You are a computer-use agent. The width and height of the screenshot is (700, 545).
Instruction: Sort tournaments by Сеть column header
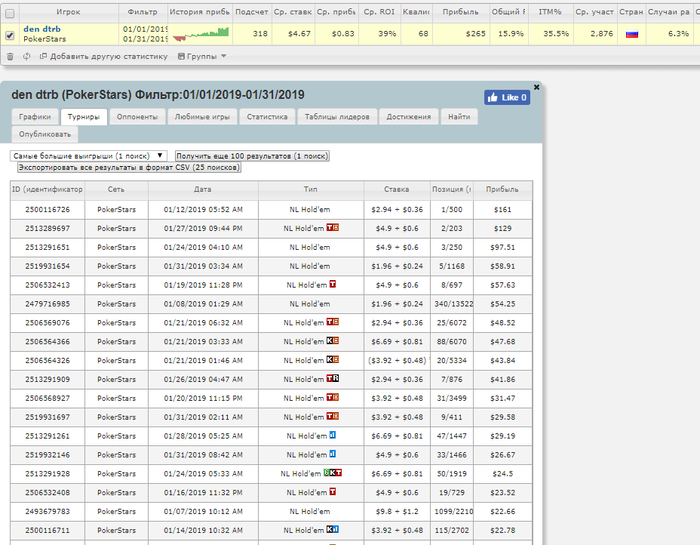click(x=116, y=189)
